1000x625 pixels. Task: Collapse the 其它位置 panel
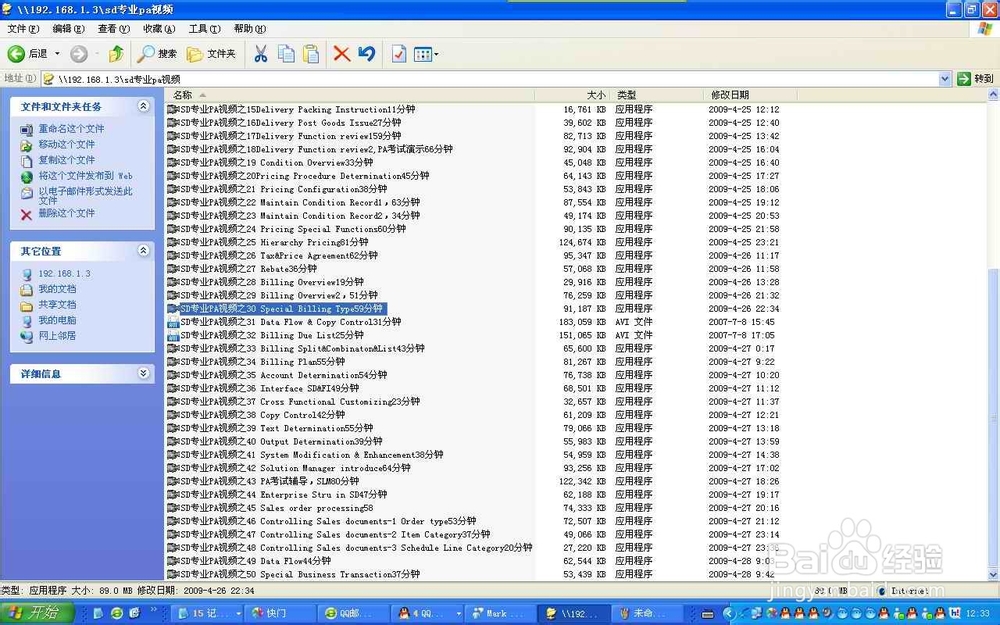point(143,251)
